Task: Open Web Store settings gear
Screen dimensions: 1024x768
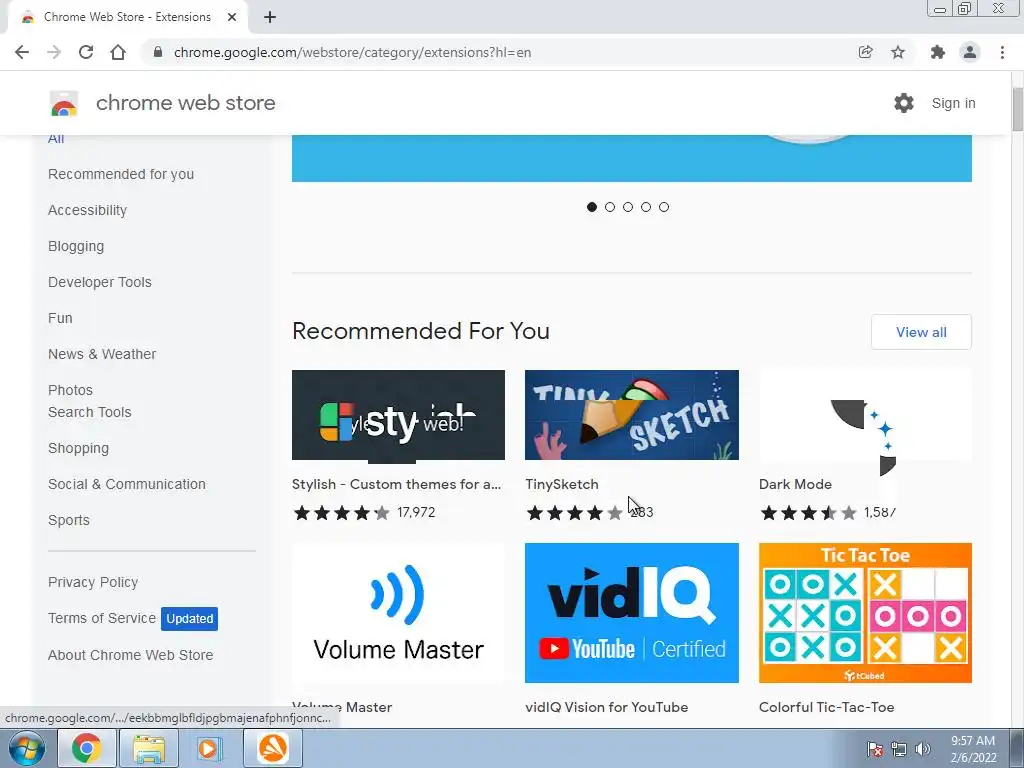Action: tap(904, 103)
